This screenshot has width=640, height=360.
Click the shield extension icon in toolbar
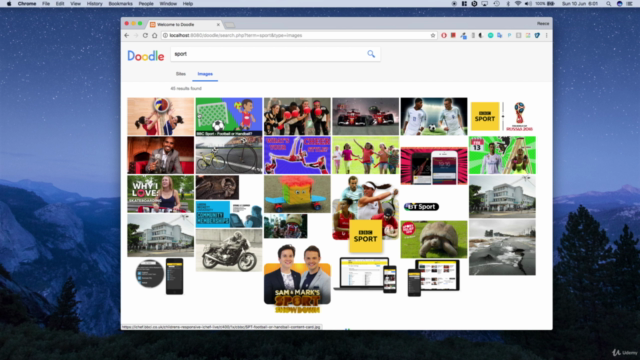coord(537,36)
